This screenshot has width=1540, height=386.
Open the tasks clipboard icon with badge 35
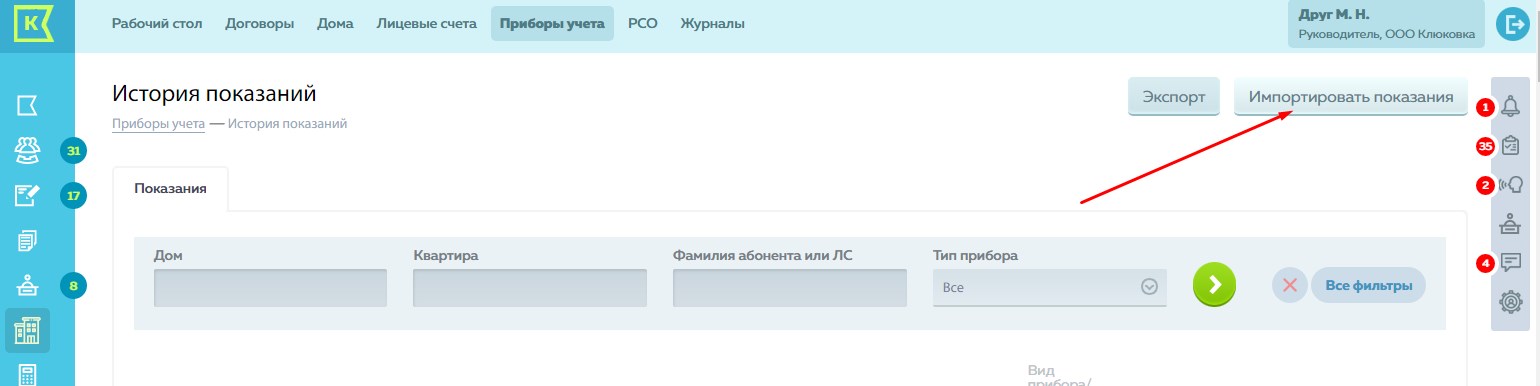click(x=1511, y=146)
